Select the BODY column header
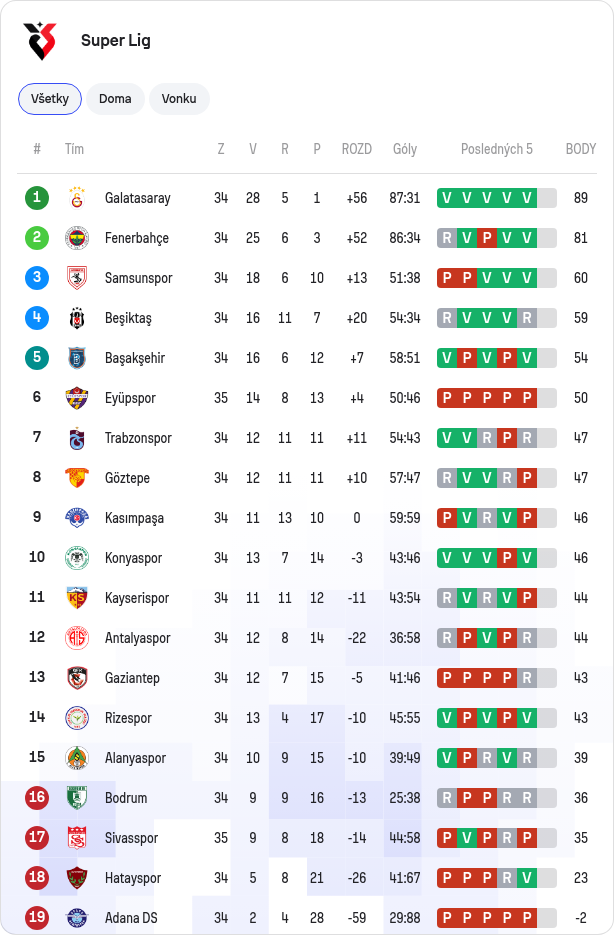Image resolution: width=614 pixels, height=935 pixels. (581, 149)
